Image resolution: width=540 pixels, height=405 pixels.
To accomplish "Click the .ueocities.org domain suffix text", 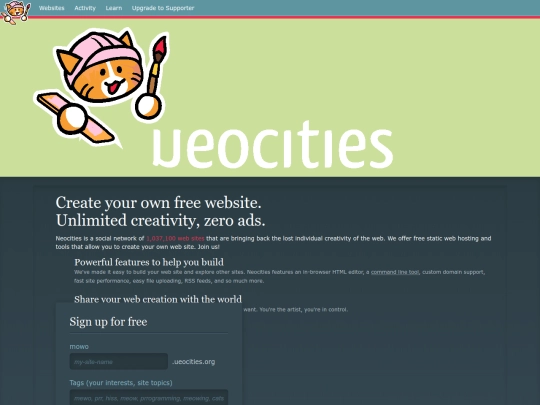I will 194,362.
